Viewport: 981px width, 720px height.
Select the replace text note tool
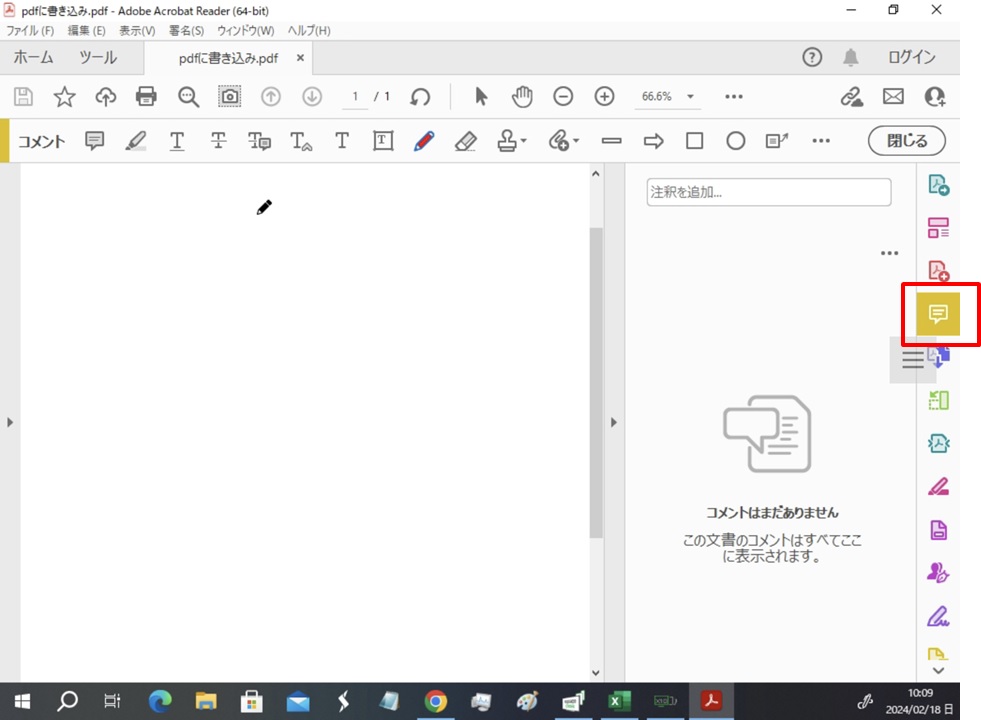pyautogui.click(x=259, y=141)
